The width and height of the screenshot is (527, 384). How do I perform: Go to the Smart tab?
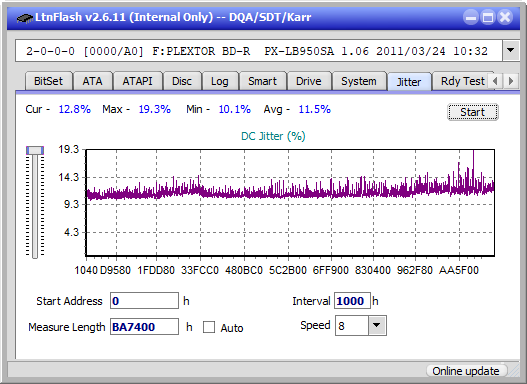pos(262,81)
